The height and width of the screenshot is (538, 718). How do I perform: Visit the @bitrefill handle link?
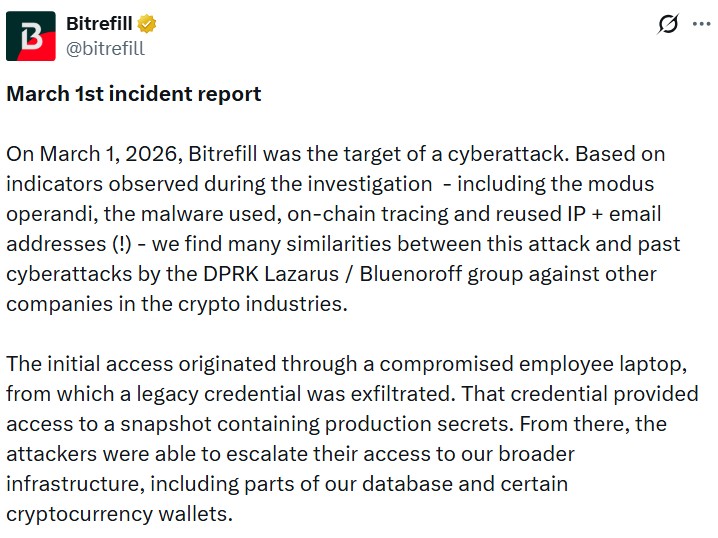[x=105, y=48]
